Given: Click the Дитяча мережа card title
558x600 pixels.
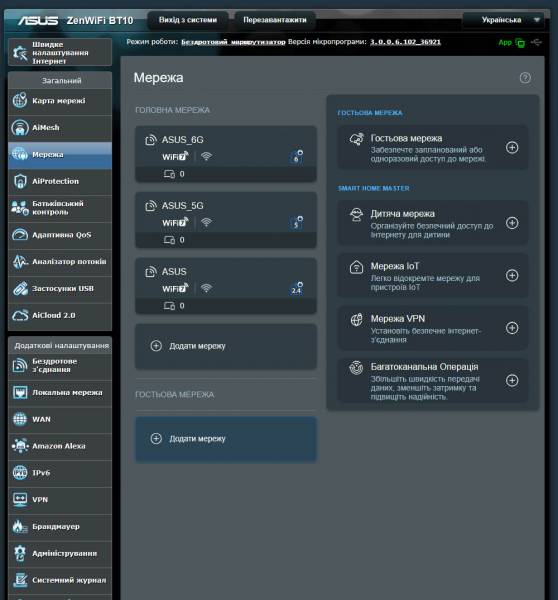Looking at the screenshot, I should pyautogui.click(x=402, y=214).
